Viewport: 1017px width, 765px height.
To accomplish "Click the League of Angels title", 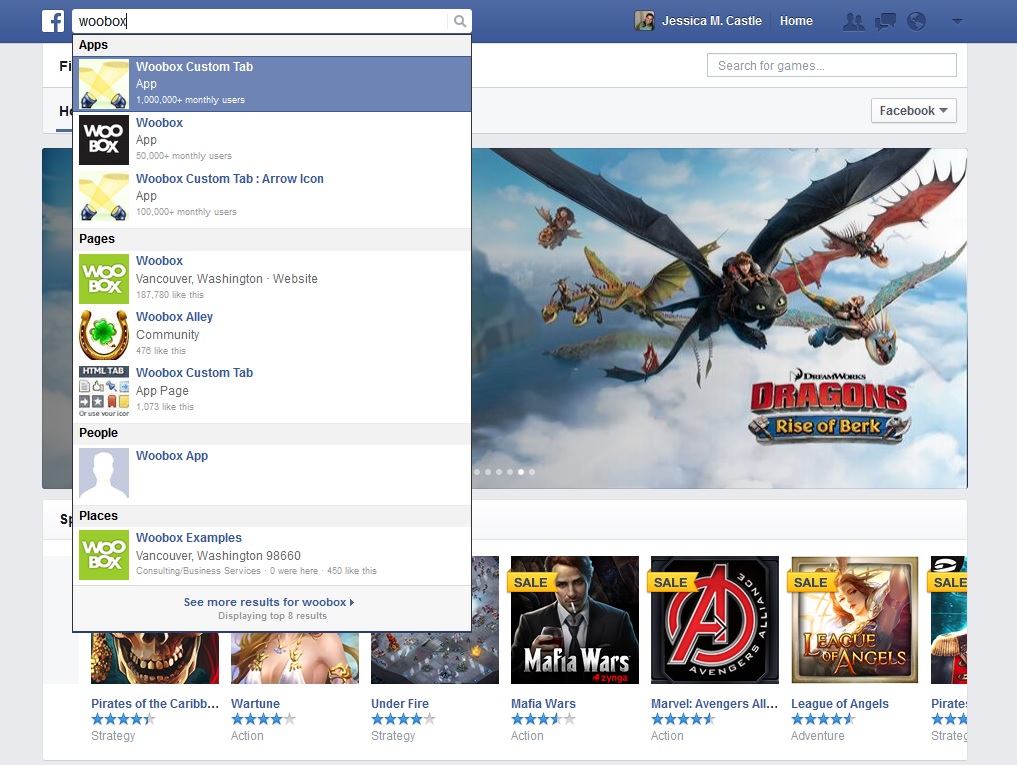I will [x=839, y=703].
